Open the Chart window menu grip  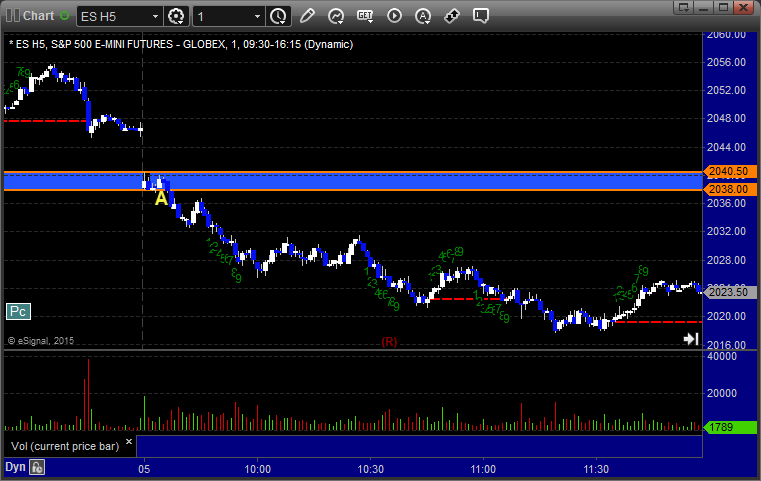[x=10, y=16]
